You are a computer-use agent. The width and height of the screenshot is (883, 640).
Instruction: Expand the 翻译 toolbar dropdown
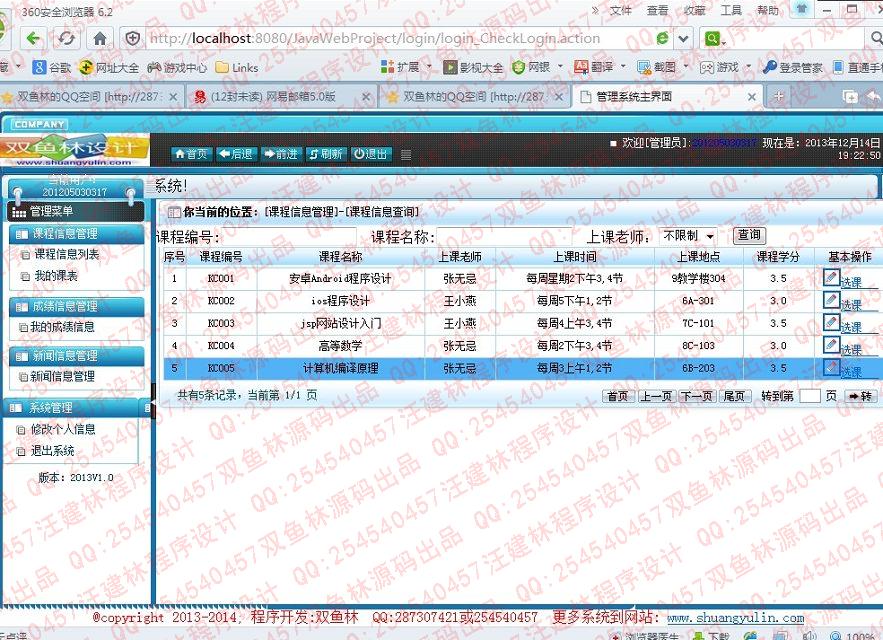click(x=623, y=66)
